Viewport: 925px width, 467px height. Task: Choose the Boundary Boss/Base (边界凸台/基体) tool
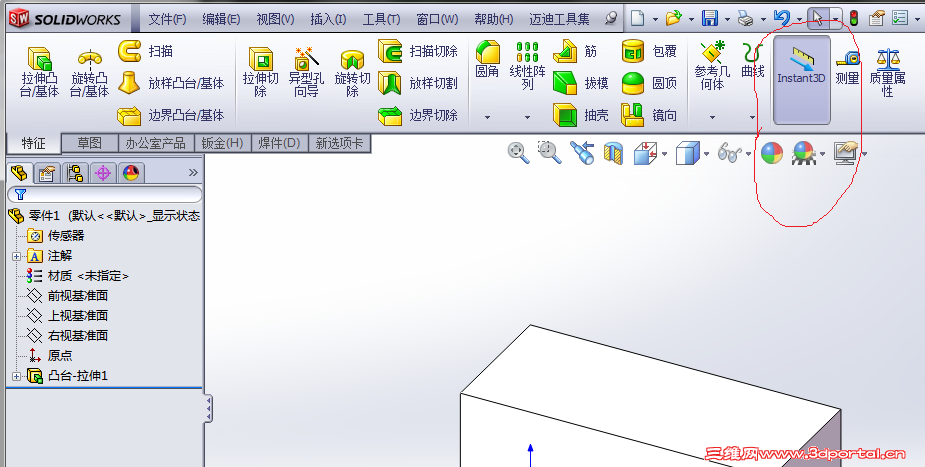coord(171,116)
